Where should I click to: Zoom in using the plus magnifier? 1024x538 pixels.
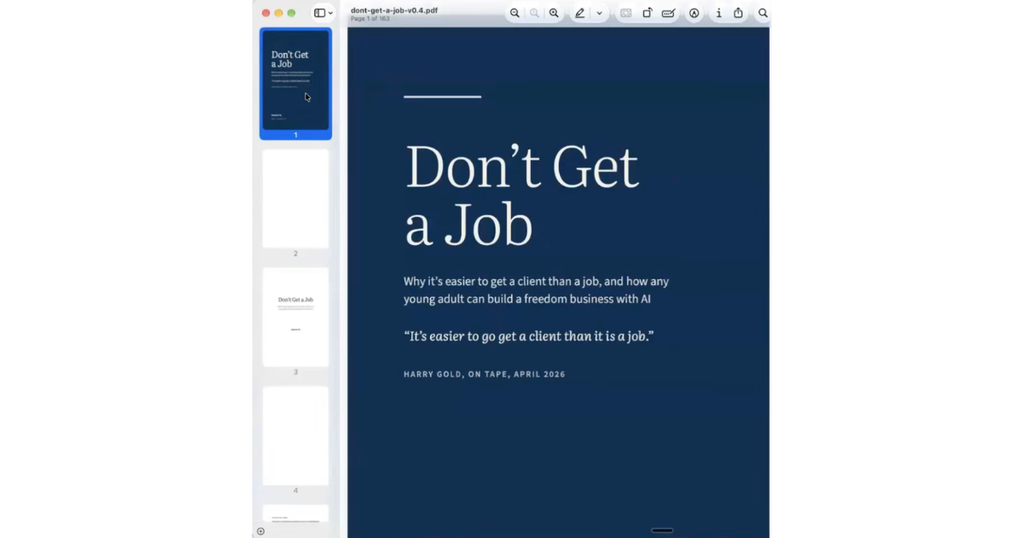[x=554, y=13]
